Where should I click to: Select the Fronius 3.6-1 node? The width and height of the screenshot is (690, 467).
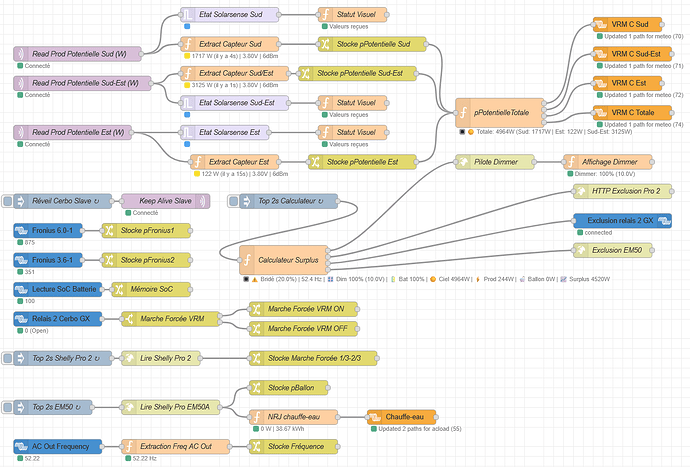(x=48, y=260)
